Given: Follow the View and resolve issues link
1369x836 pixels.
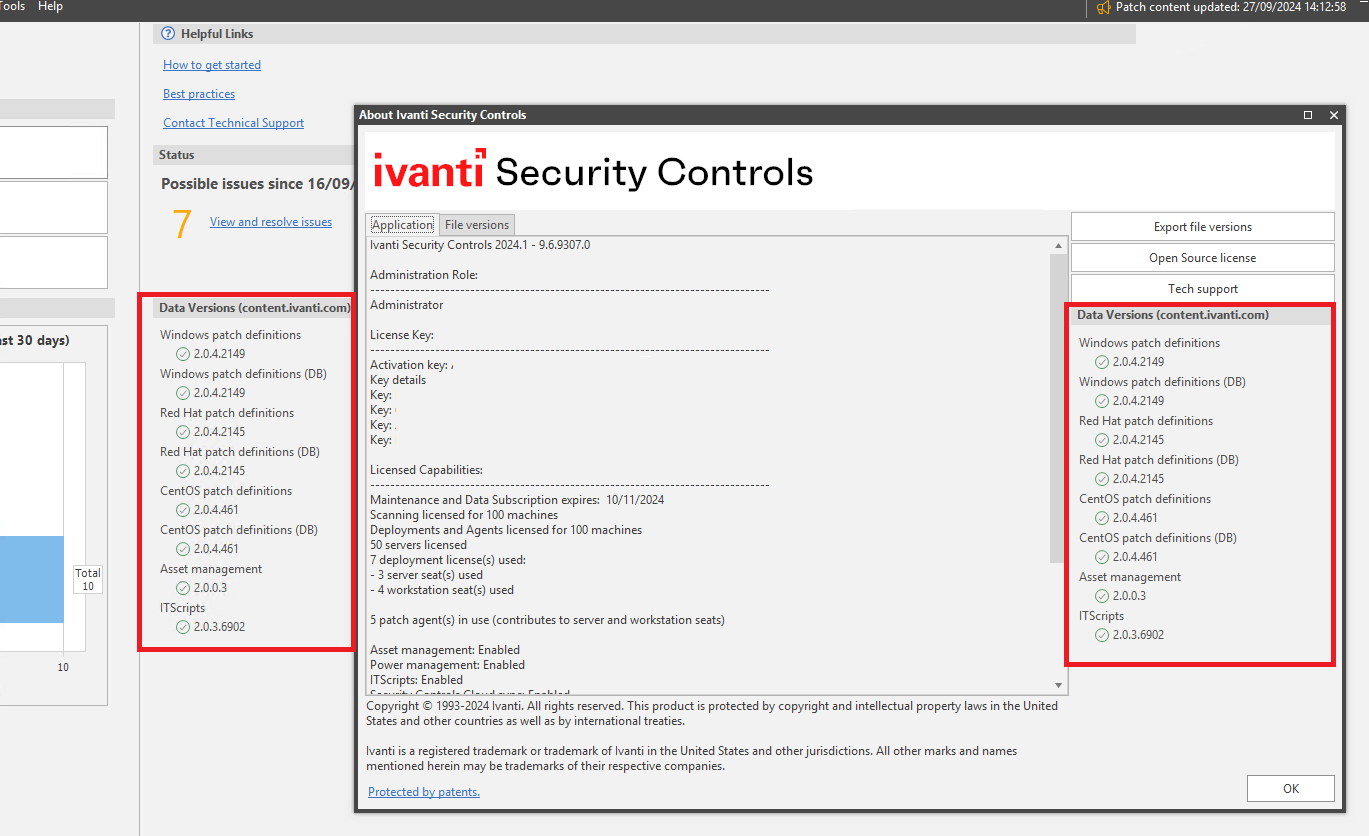Looking at the screenshot, I should click(x=270, y=222).
